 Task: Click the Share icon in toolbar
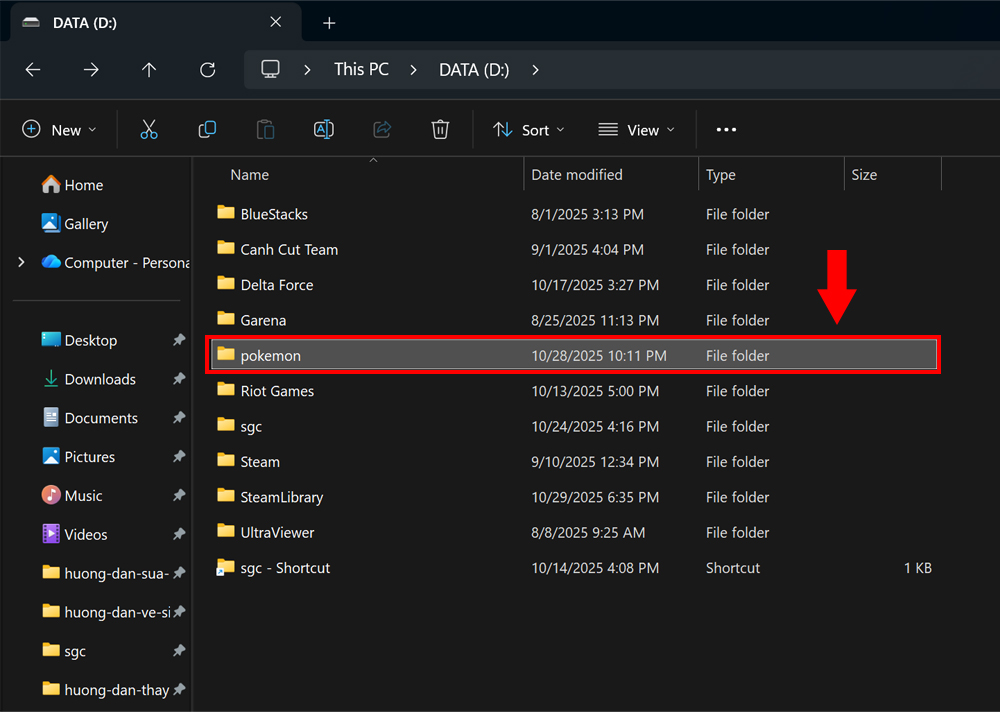381,130
